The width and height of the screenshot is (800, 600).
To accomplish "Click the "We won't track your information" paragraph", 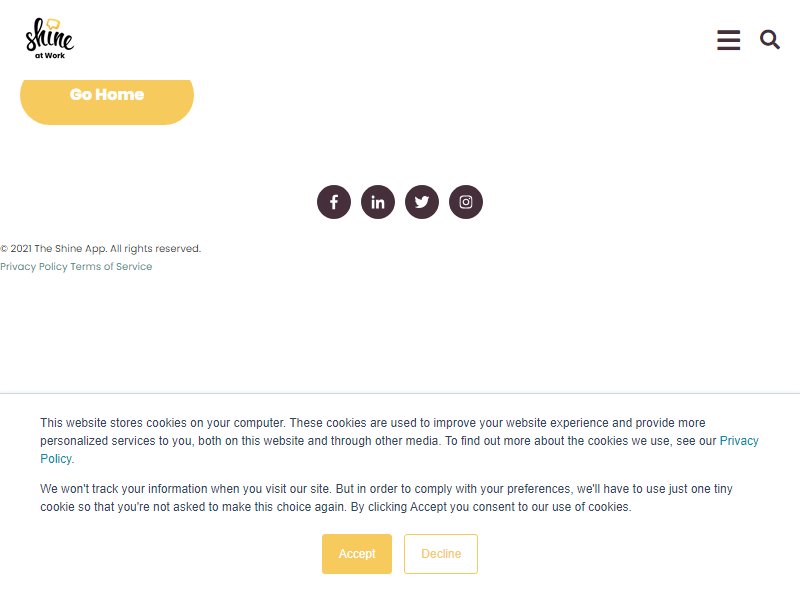I will [386, 498].
